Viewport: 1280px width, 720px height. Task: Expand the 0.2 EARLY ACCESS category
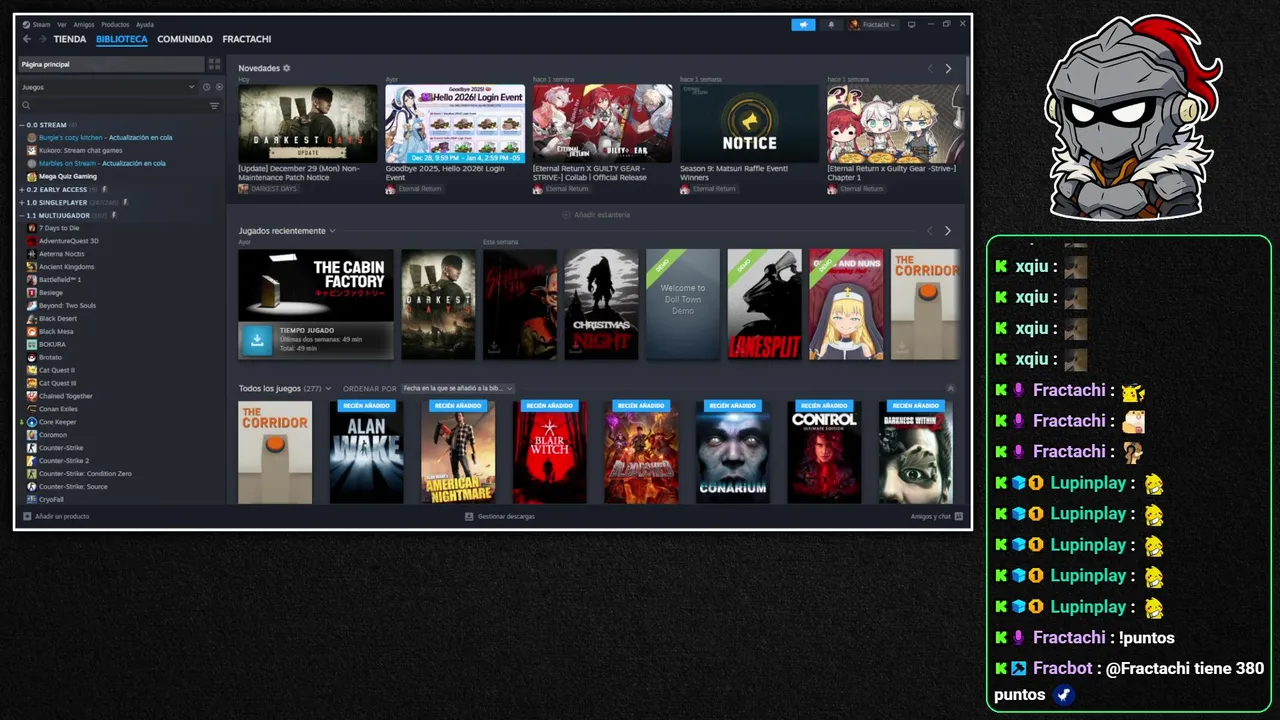coord(22,189)
